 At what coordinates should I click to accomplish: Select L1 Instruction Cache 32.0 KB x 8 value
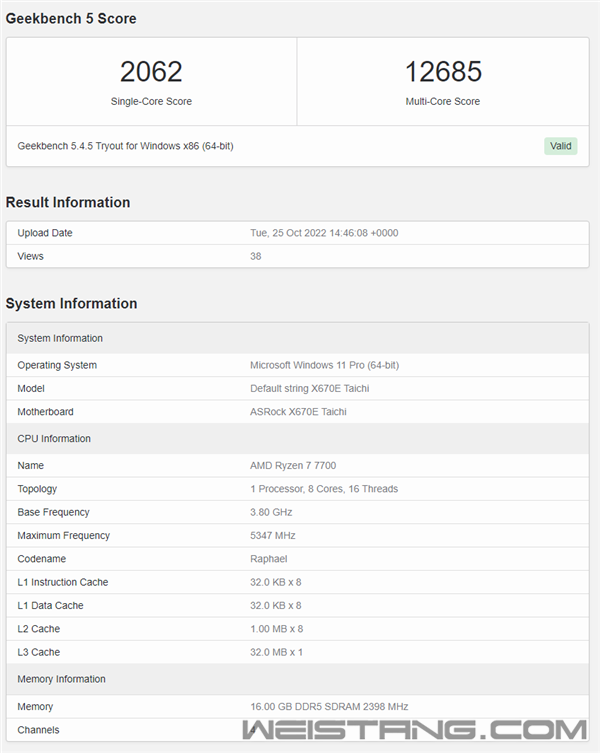click(275, 582)
